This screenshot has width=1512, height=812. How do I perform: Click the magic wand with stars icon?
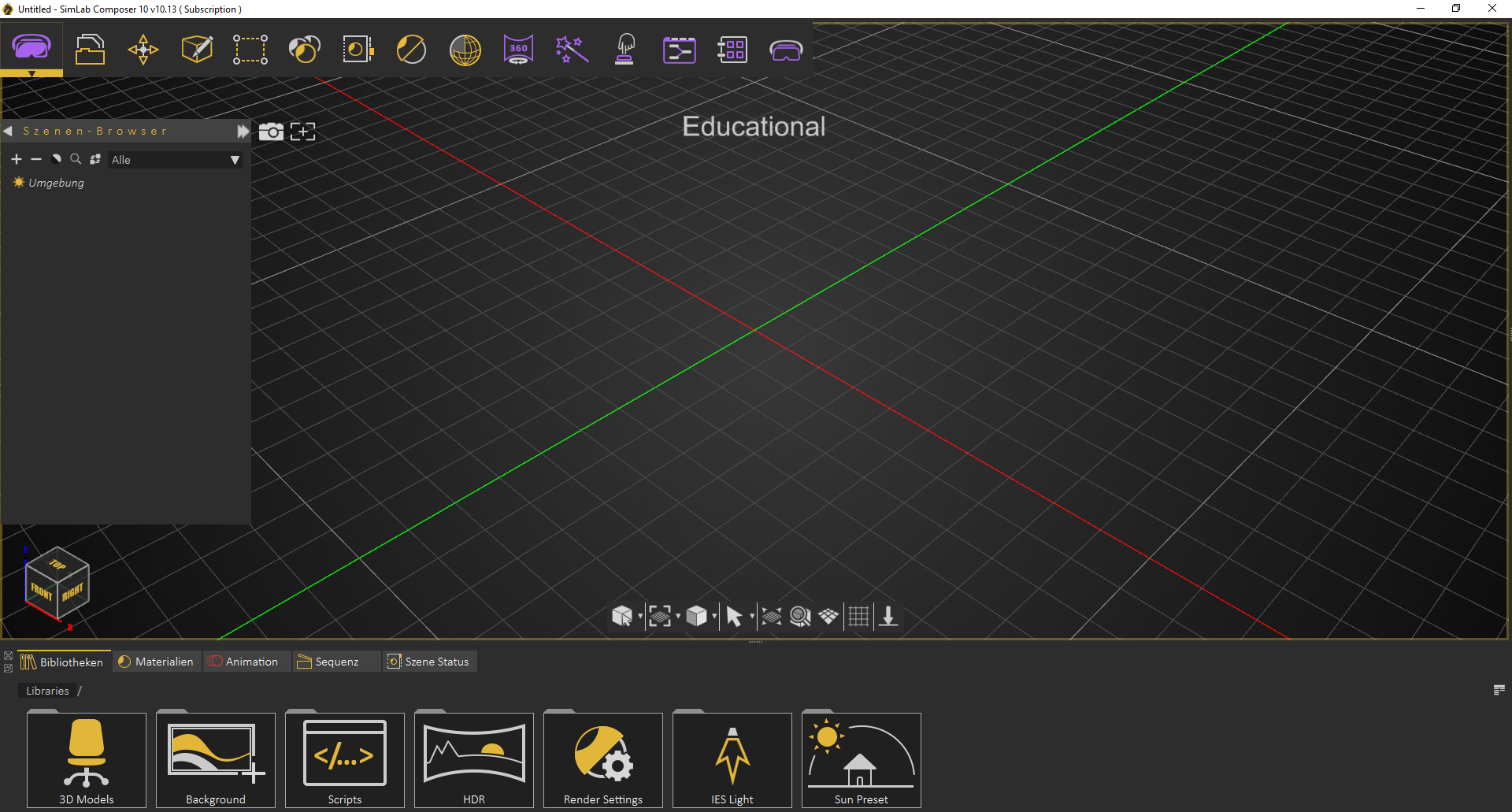[x=573, y=49]
